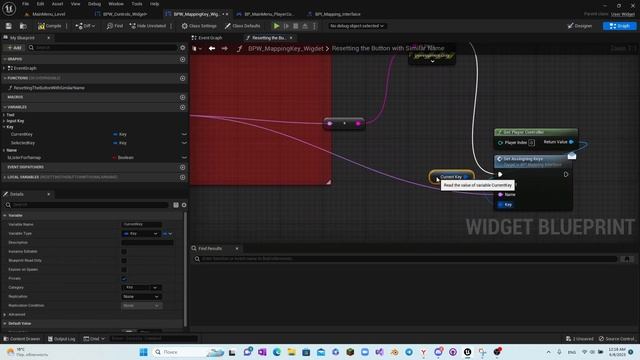Add a local variable with the plus icon

182,177
